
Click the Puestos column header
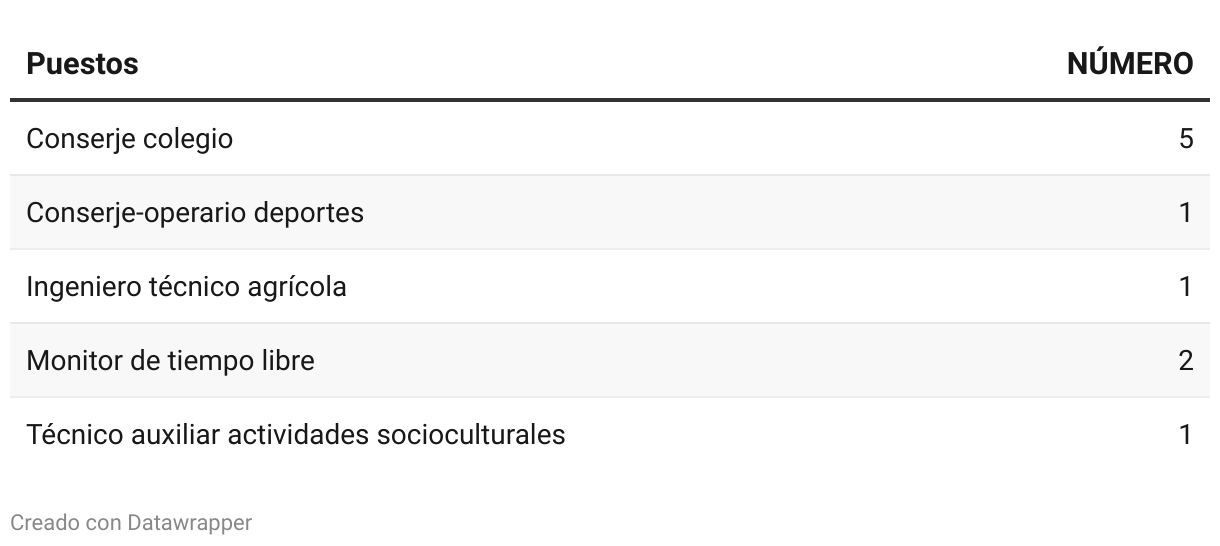point(82,64)
